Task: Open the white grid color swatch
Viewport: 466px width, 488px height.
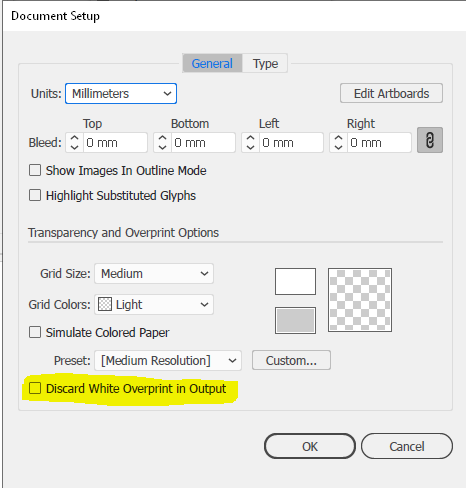Action: coord(295,282)
